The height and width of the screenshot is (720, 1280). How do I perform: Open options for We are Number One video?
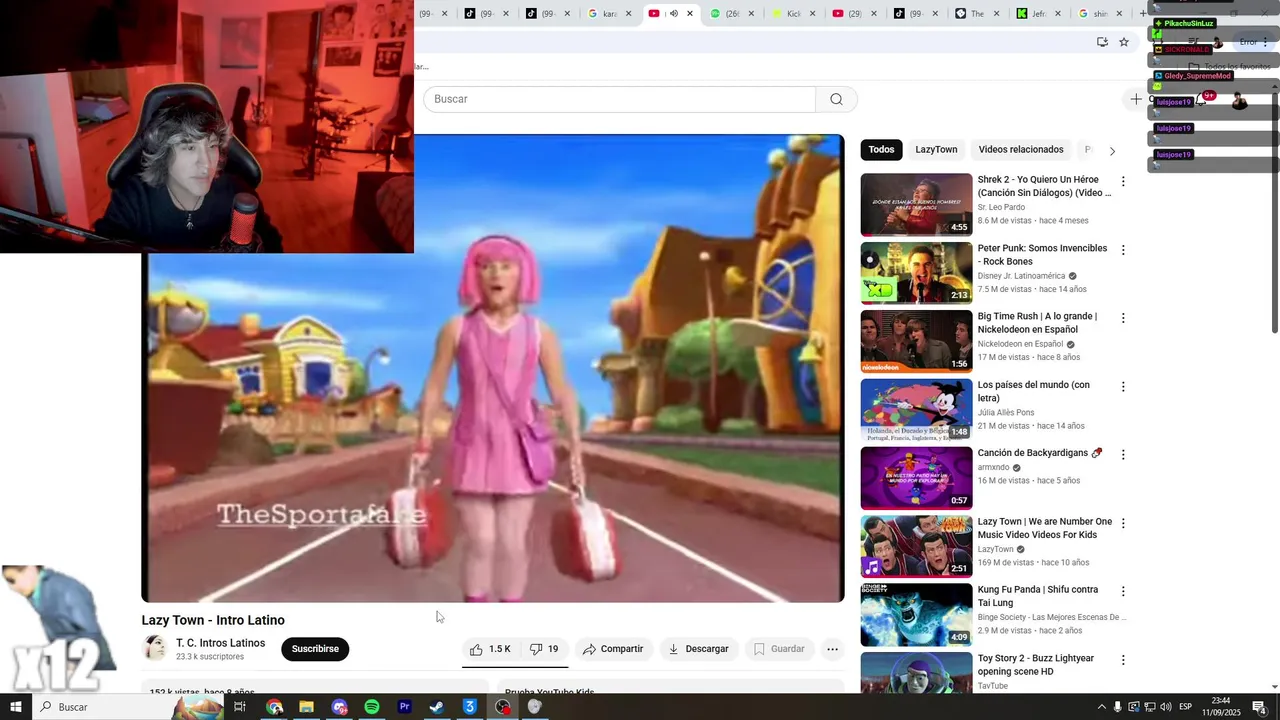[1123, 523]
